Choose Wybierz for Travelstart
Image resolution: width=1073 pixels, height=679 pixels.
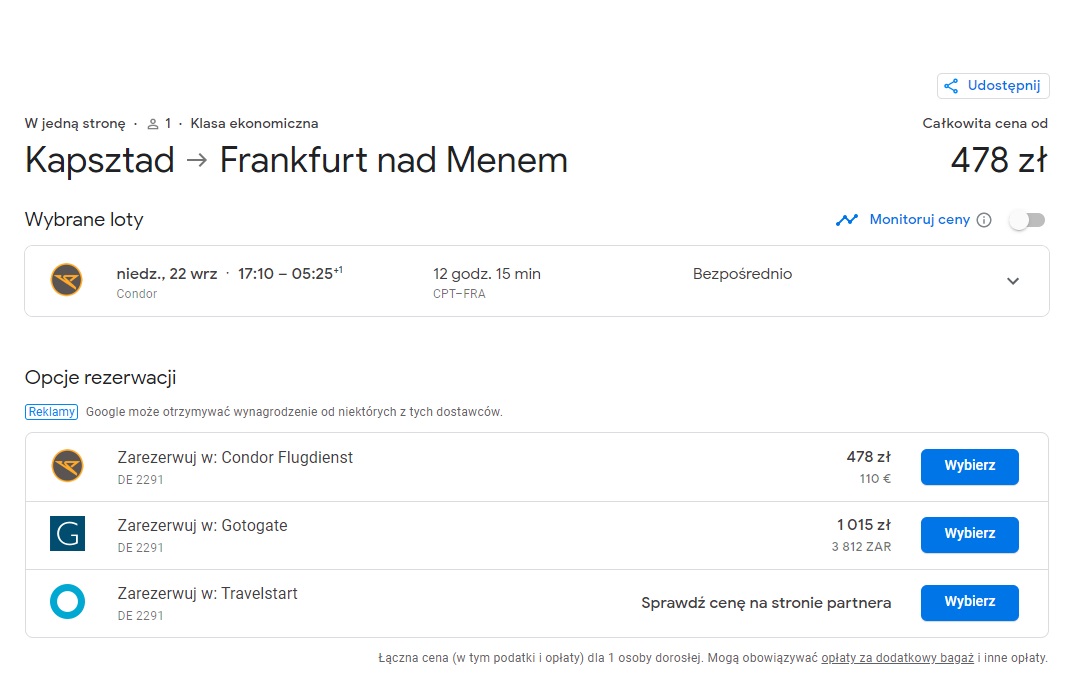(x=970, y=602)
